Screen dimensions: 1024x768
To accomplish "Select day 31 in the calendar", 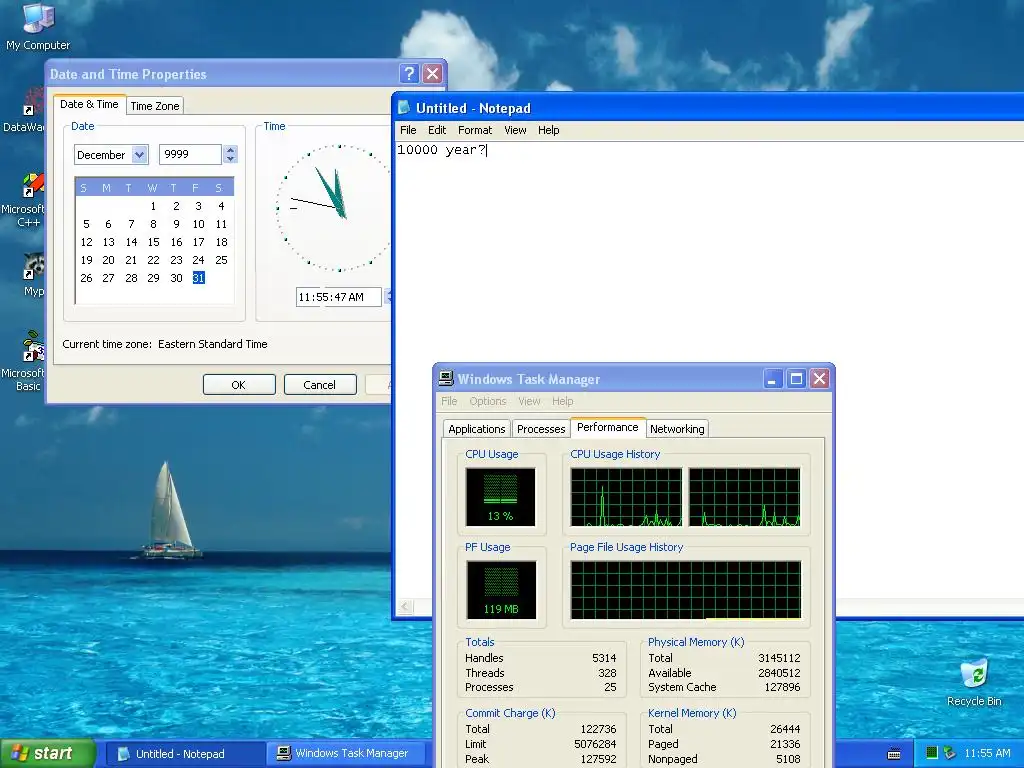I will 199,278.
